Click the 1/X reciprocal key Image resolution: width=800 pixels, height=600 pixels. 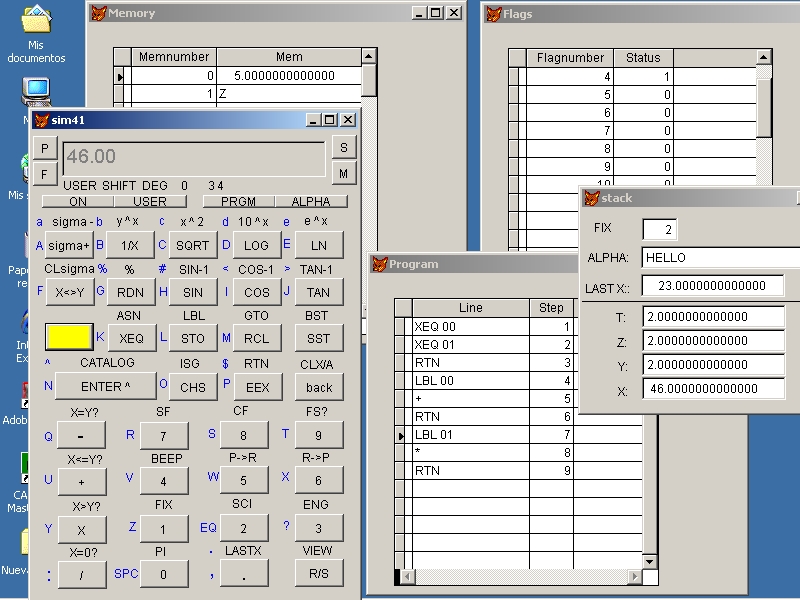(x=130, y=245)
